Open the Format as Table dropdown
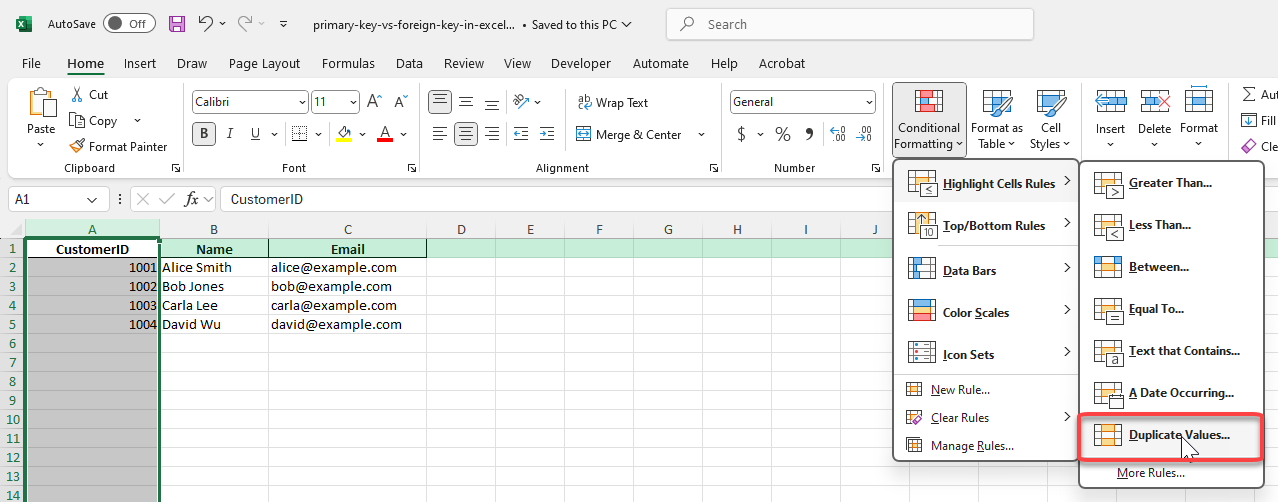 [x=996, y=121]
